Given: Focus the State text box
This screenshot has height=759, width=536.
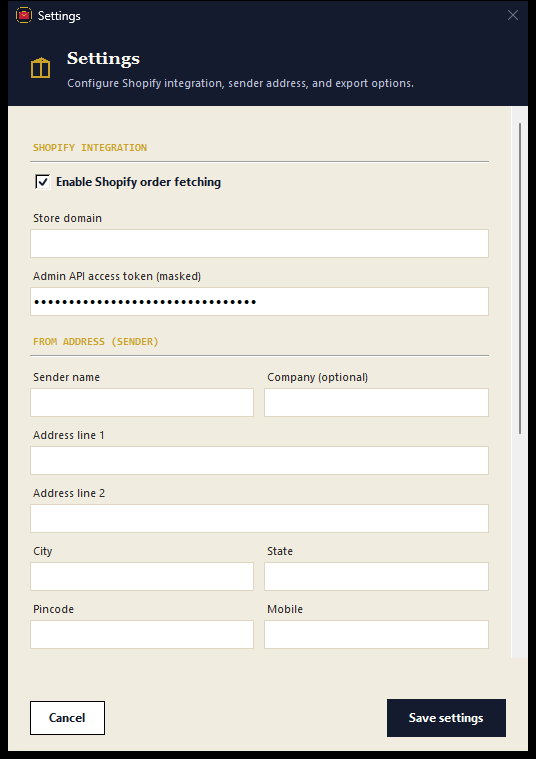Looking at the screenshot, I should click(376, 577).
